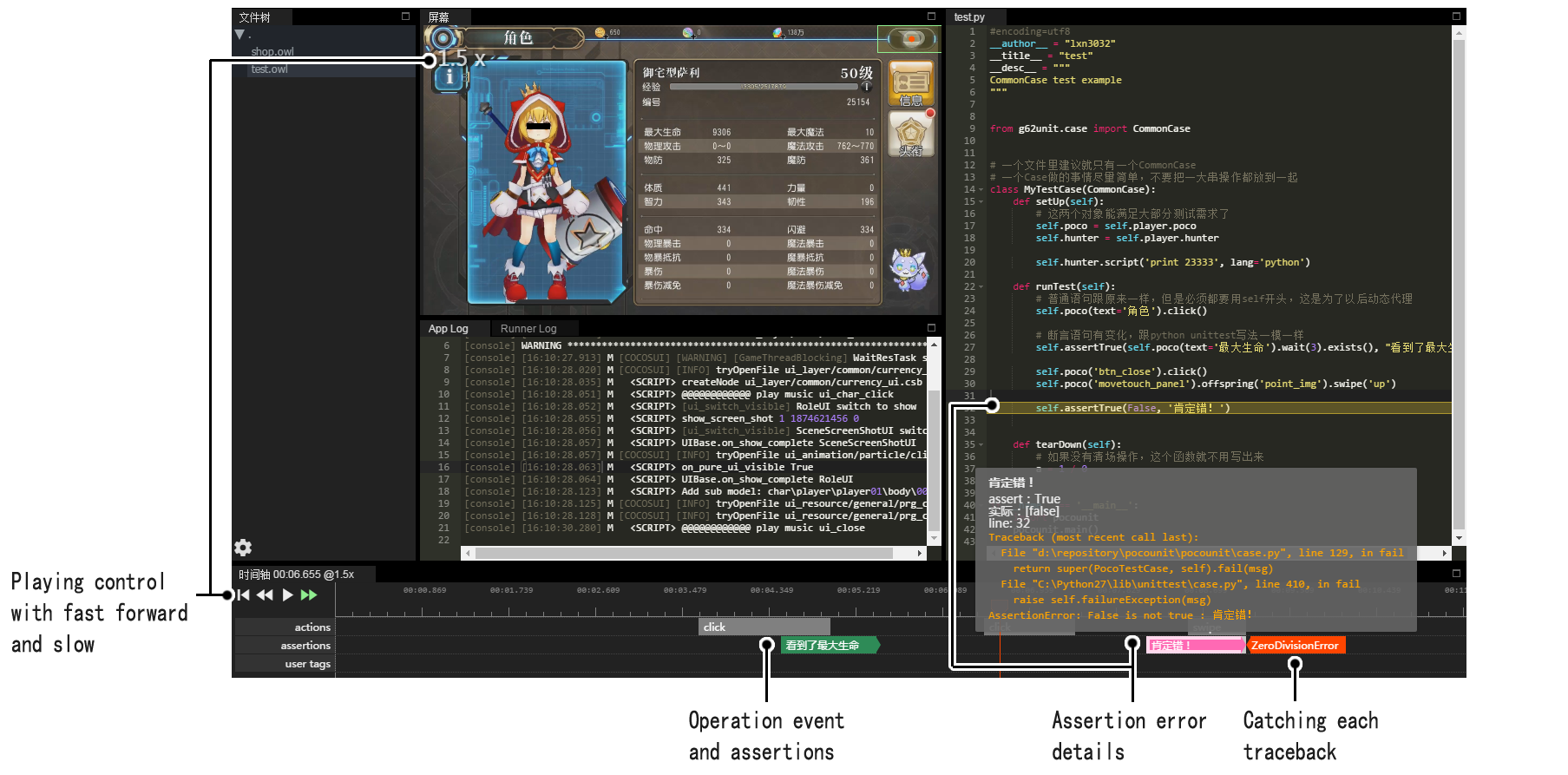Select the gray click event on the actions track
Image resolution: width=1568 pixels, height=775 pixels.
click(x=764, y=627)
